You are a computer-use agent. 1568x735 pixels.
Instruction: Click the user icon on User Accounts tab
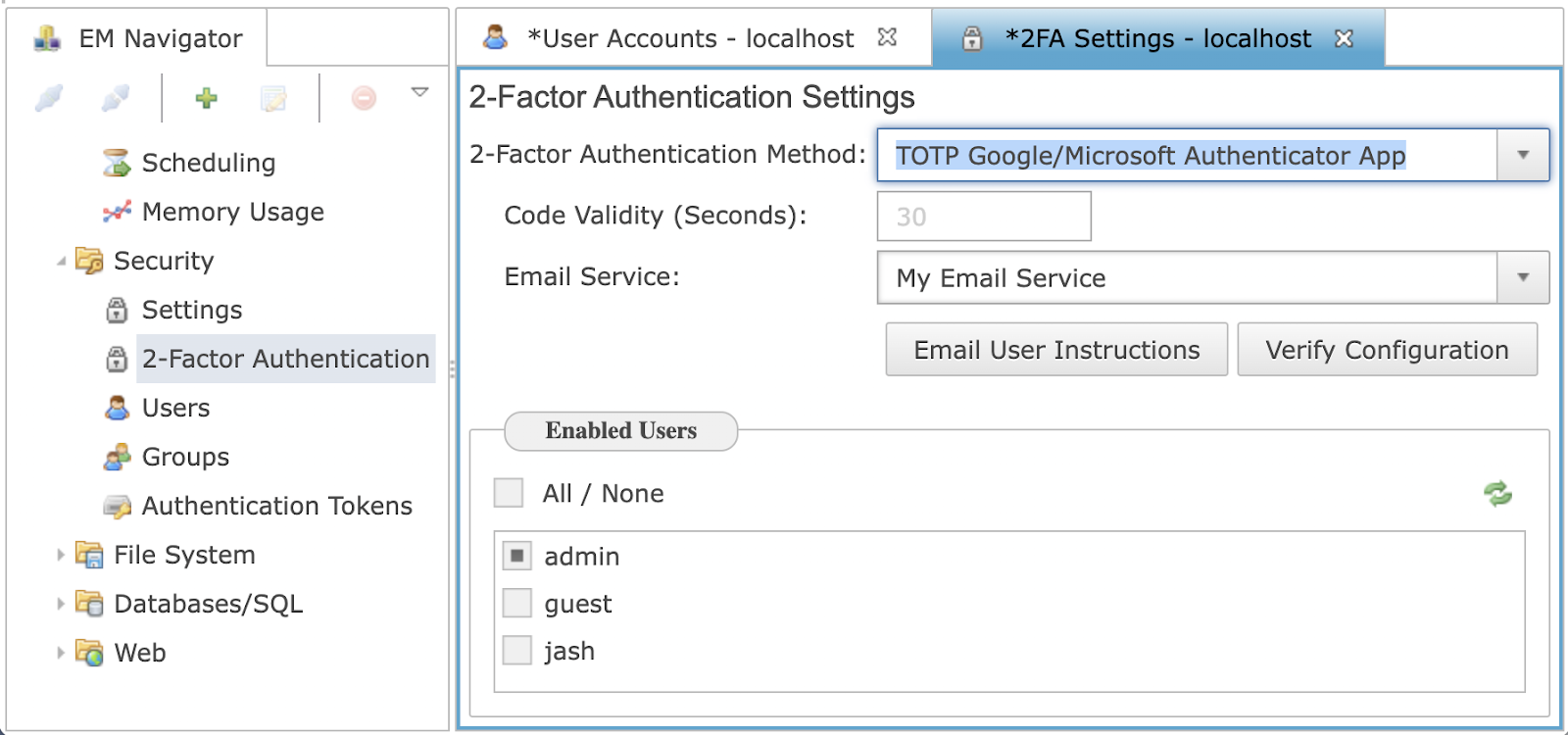point(496,38)
